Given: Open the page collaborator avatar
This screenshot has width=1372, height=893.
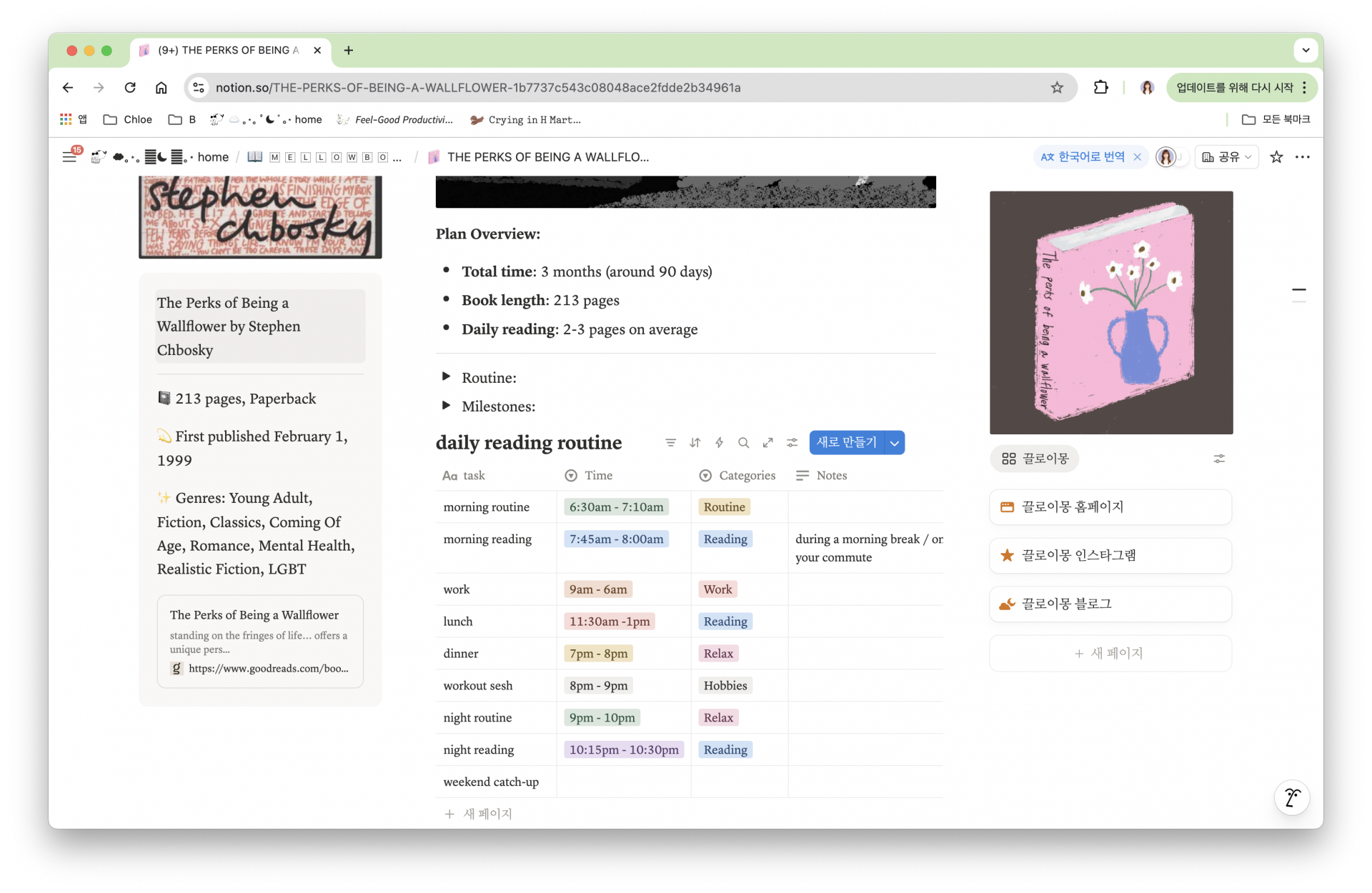Looking at the screenshot, I should coord(1166,157).
